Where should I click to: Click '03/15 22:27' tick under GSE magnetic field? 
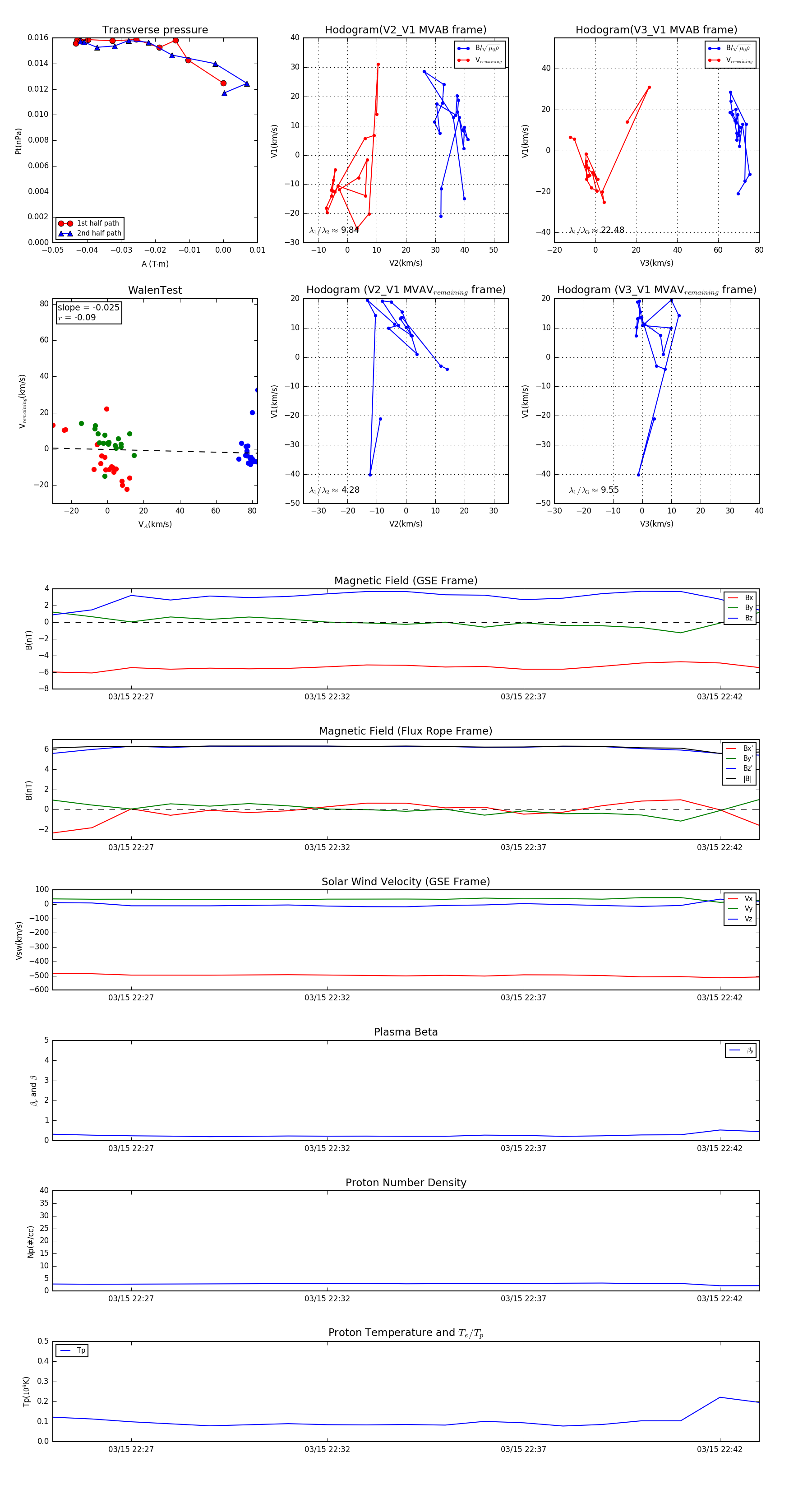click(131, 697)
